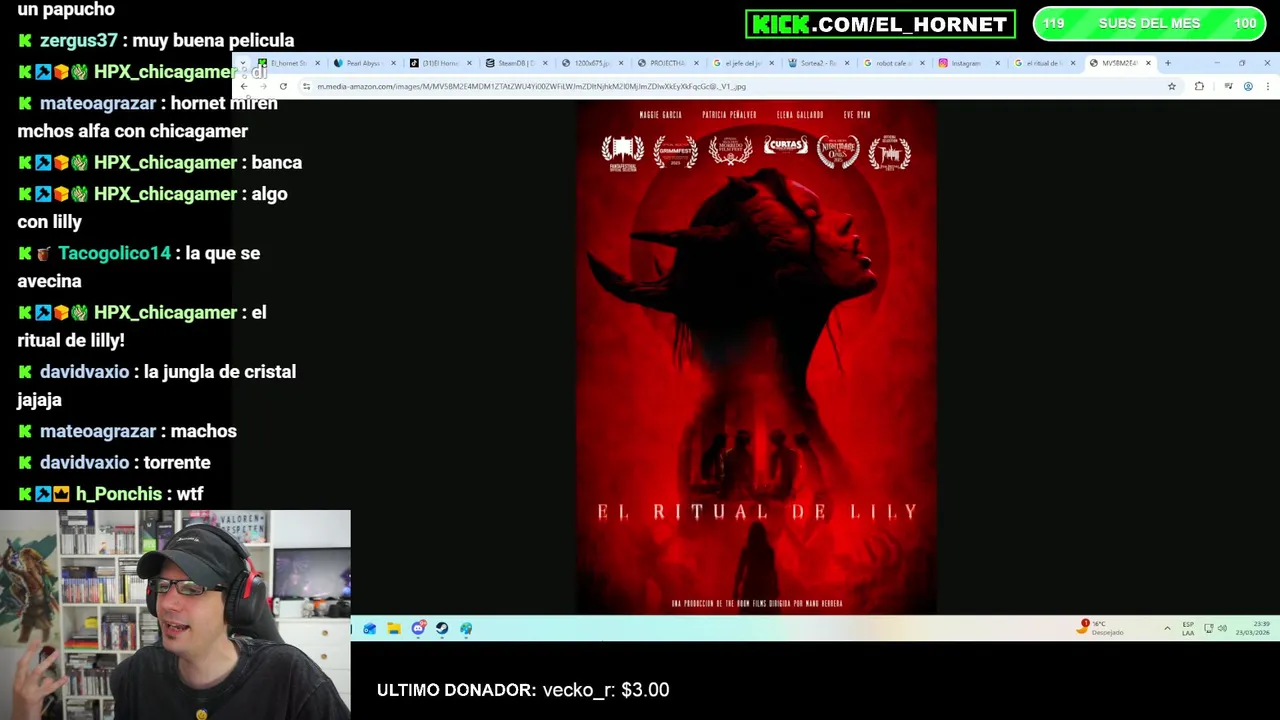Open the browser extensions puzzle icon
1280x720 pixels.
1199,87
